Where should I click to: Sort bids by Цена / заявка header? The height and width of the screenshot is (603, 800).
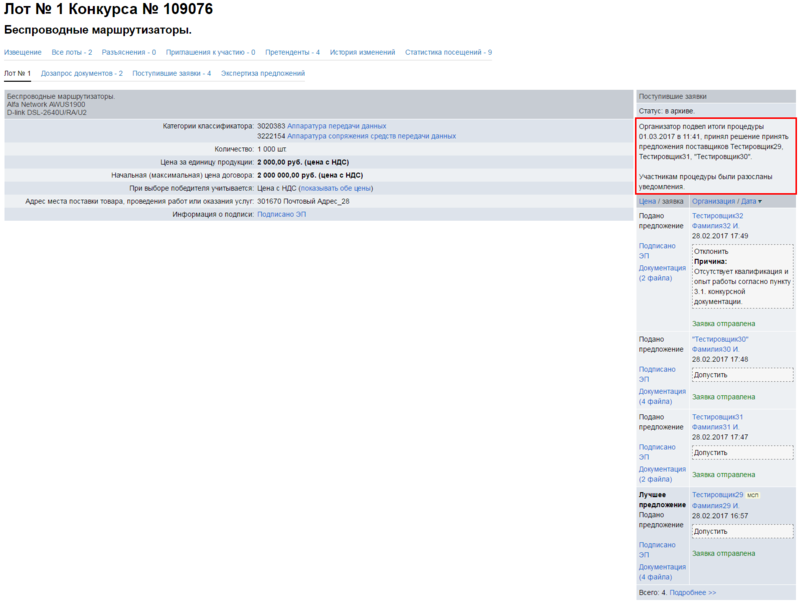(661, 201)
